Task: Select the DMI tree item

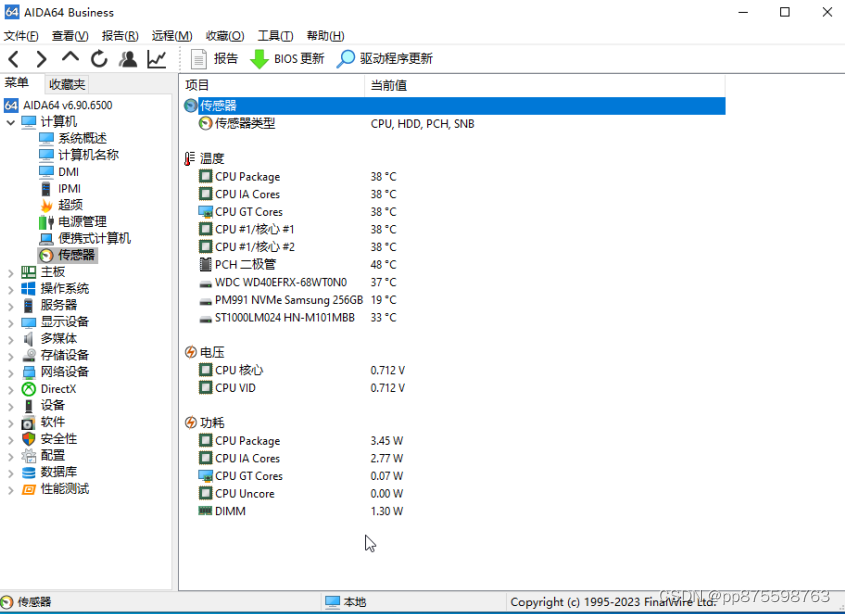Action: 59,172
